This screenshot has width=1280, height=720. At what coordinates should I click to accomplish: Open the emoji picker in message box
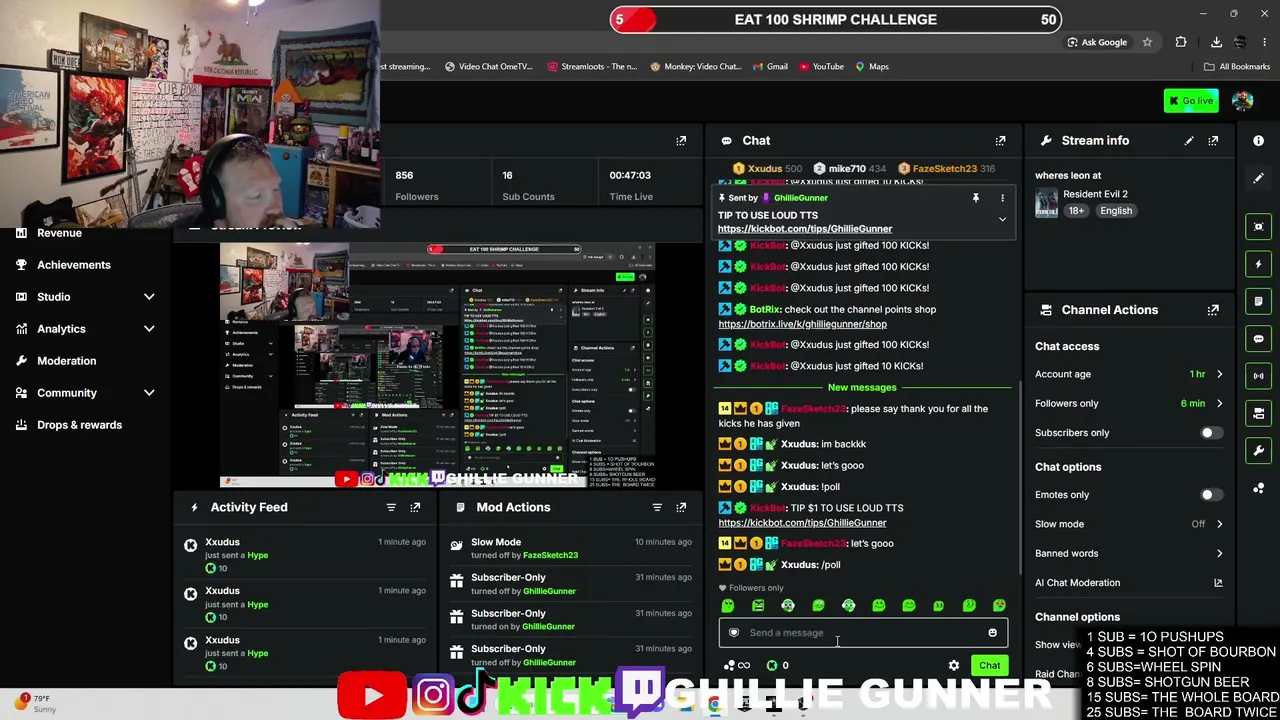pyautogui.click(x=992, y=633)
